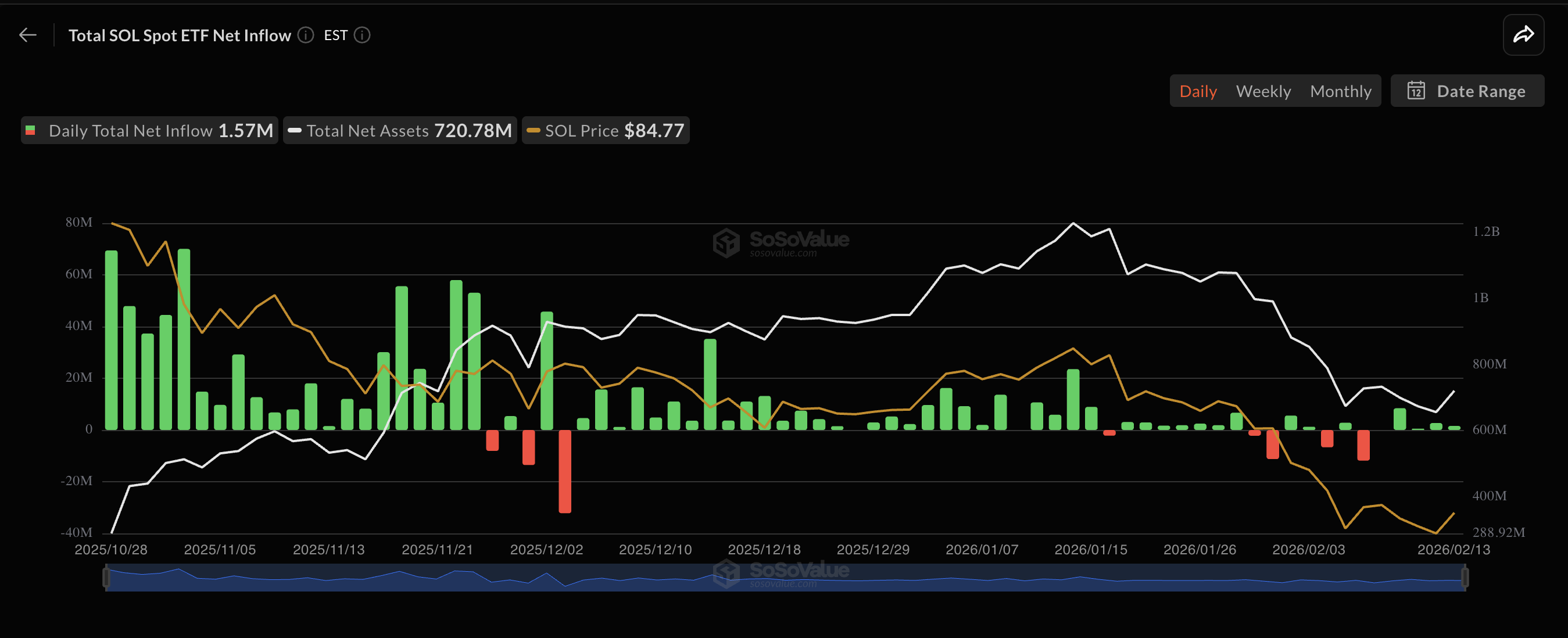Open info icon beside chart title
Image resolution: width=1568 pixels, height=638 pixels.
(x=306, y=35)
